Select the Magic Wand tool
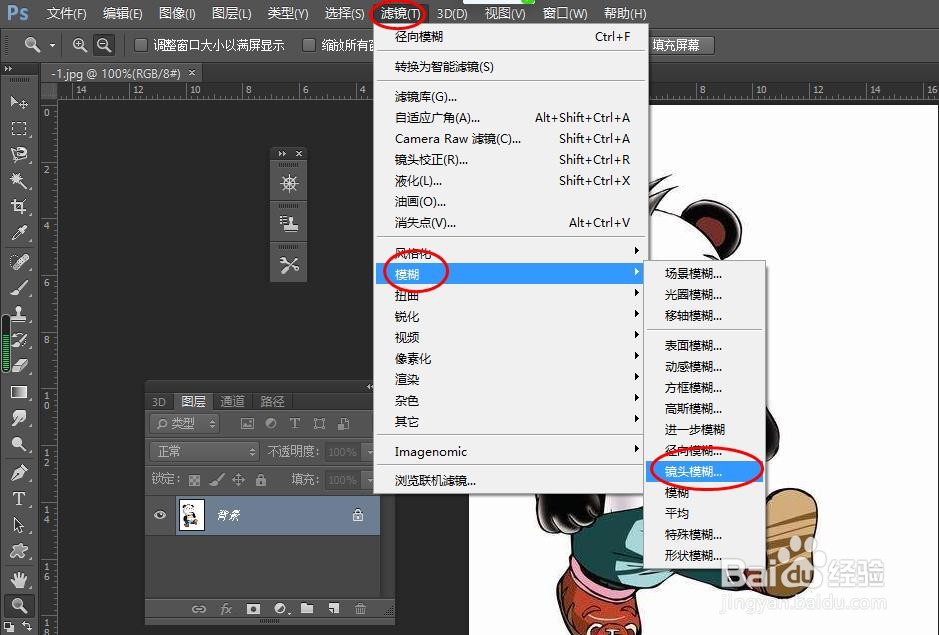Screen dimensions: 939x635 [x=19, y=180]
